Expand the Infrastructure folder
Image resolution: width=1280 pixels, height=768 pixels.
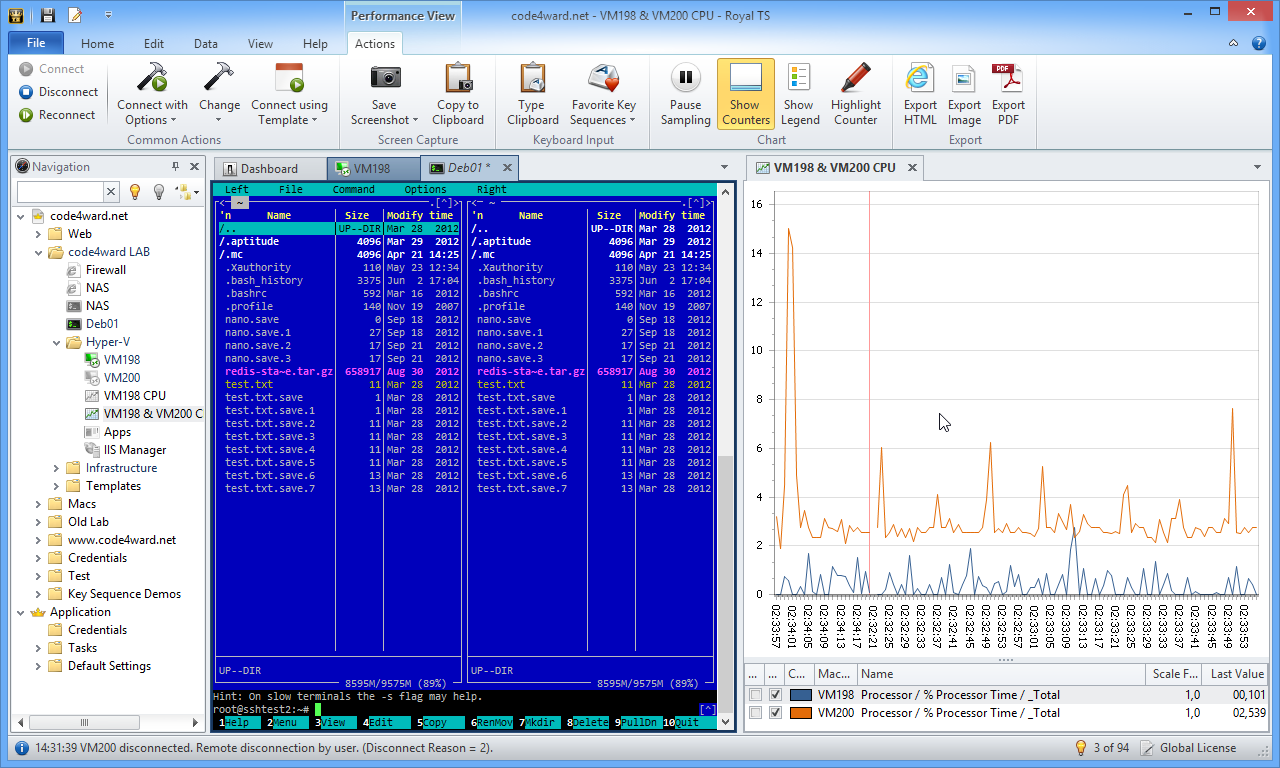(57, 468)
